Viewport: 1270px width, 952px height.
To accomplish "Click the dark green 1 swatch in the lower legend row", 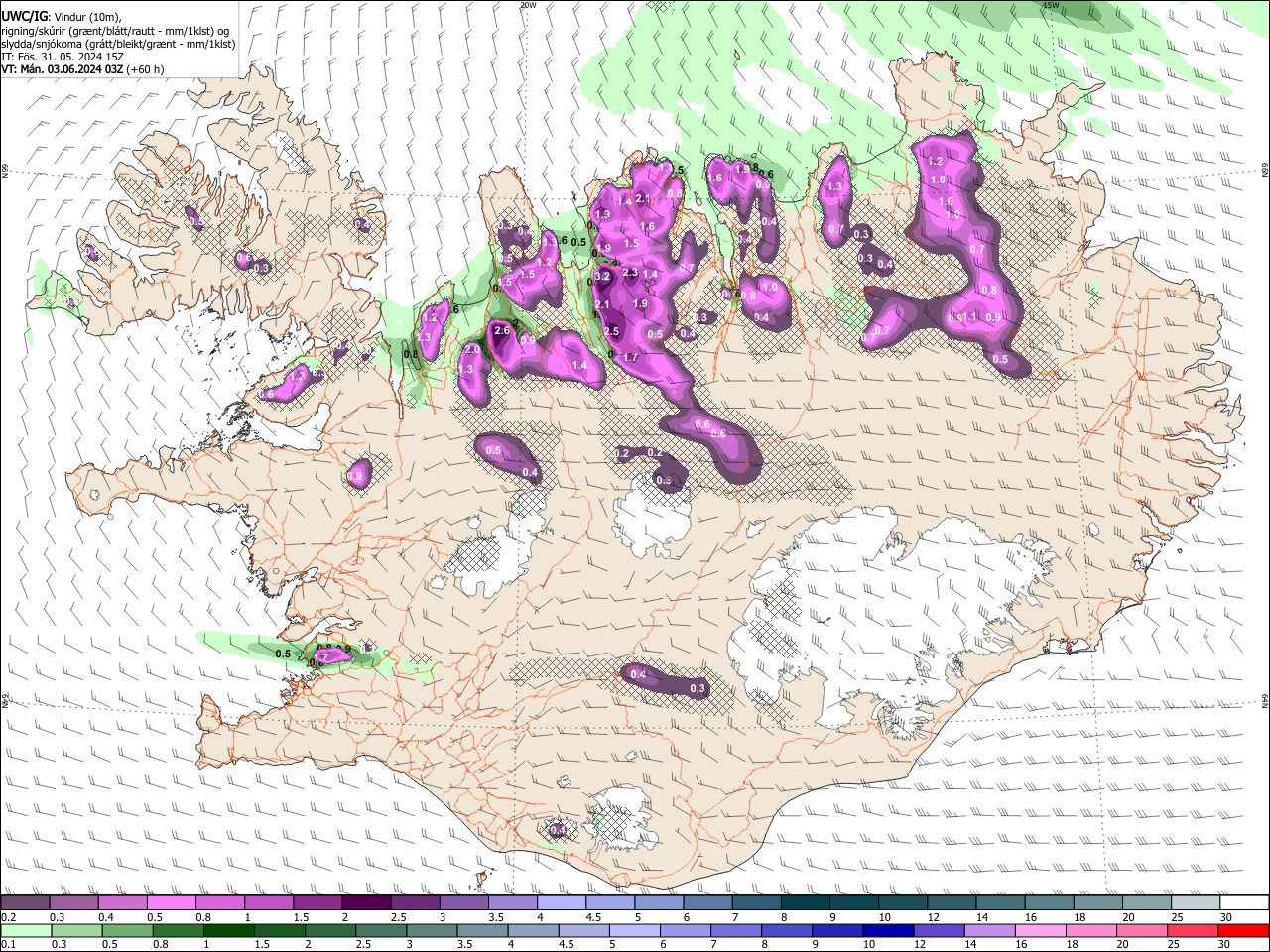I will 227,930.
